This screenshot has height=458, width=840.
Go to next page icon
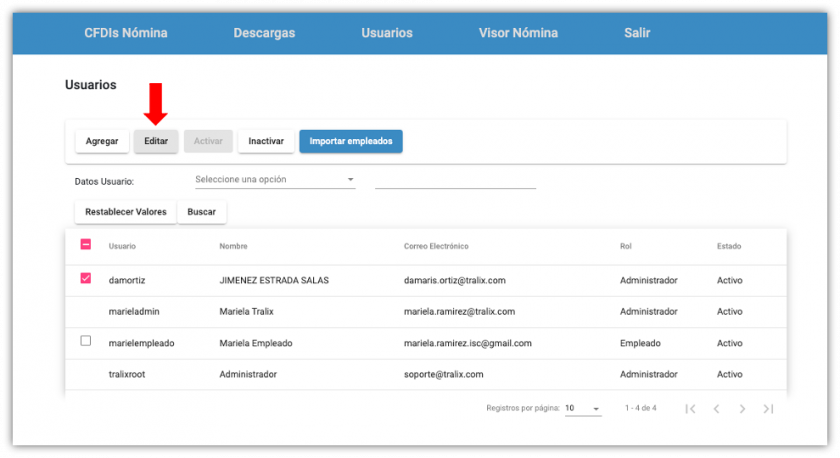(x=742, y=409)
